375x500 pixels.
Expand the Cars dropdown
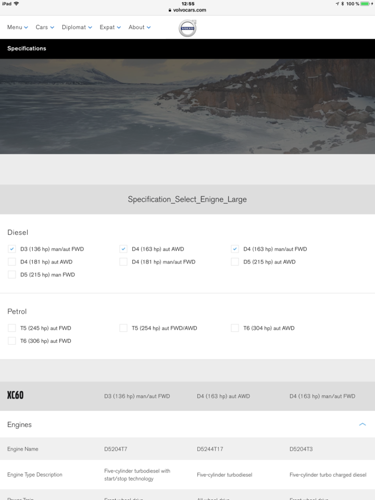(x=45, y=27)
